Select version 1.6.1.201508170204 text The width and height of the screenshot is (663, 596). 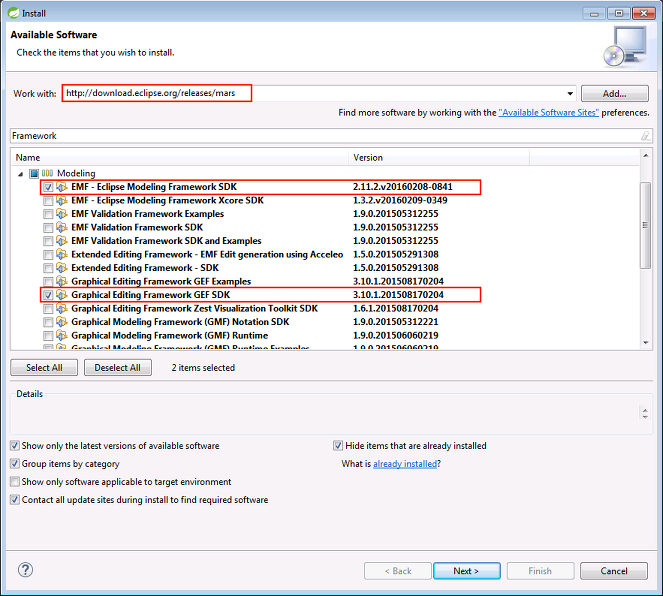pyautogui.click(x=396, y=309)
